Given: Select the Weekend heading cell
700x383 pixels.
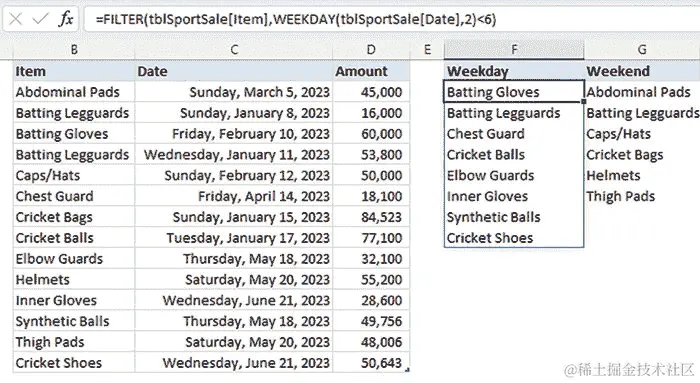Looking at the screenshot, I should [x=642, y=71].
